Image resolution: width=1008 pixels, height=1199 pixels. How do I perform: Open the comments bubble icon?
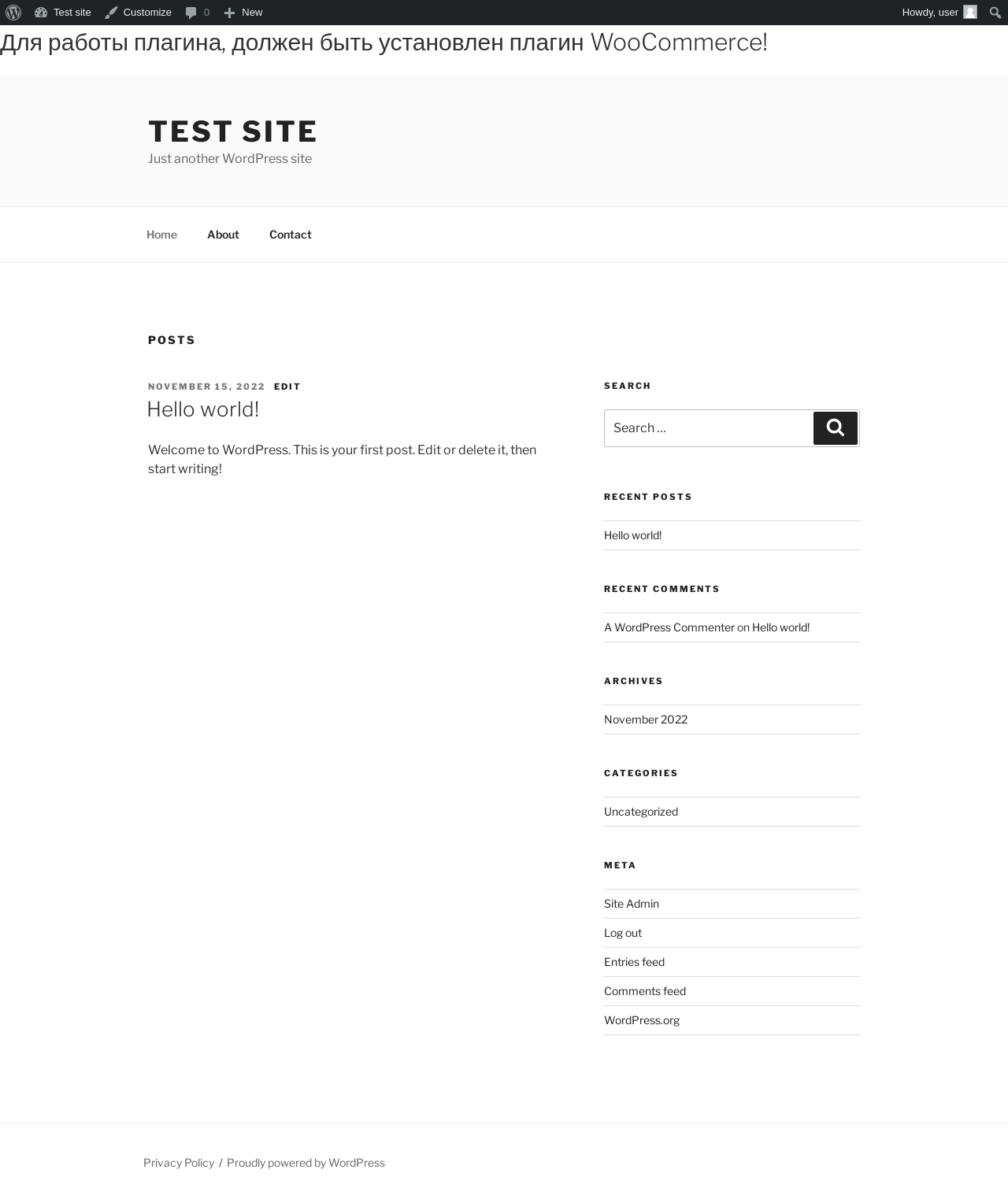(191, 13)
